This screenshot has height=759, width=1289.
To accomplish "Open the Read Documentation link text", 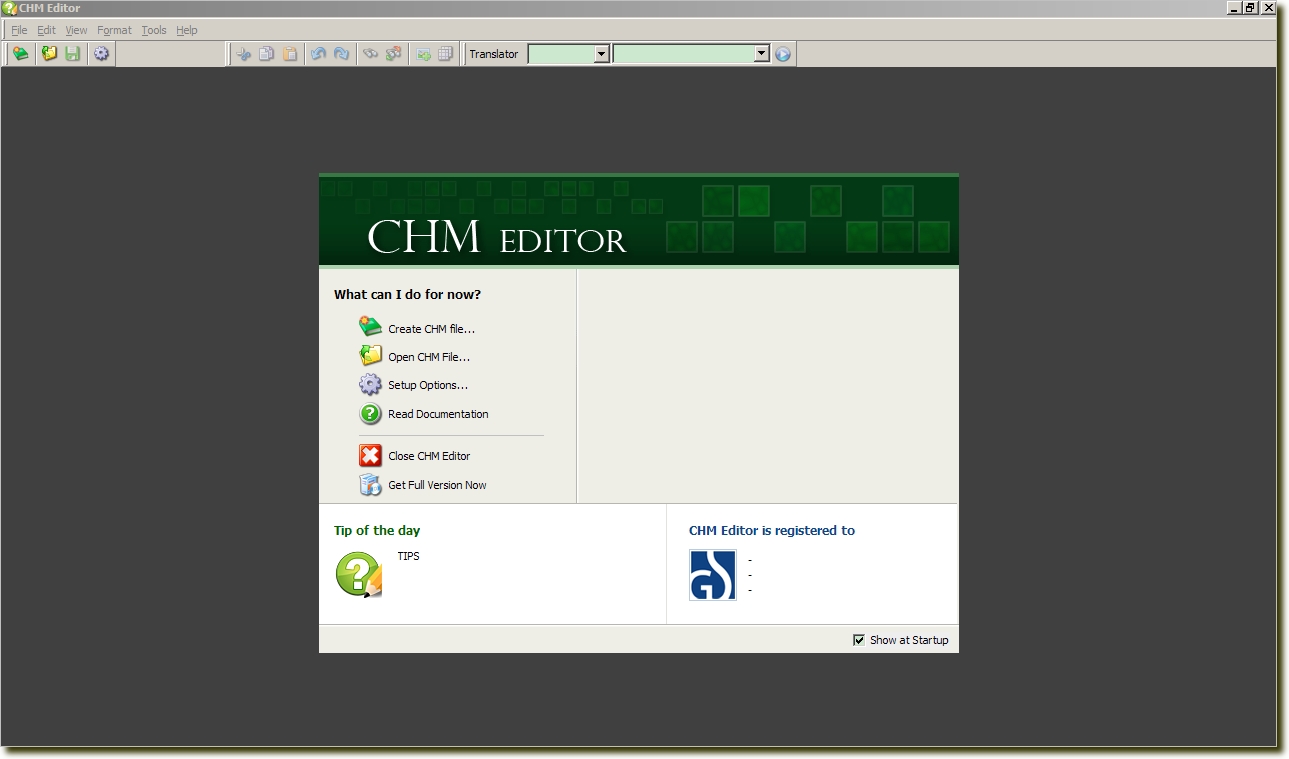I will (x=438, y=414).
